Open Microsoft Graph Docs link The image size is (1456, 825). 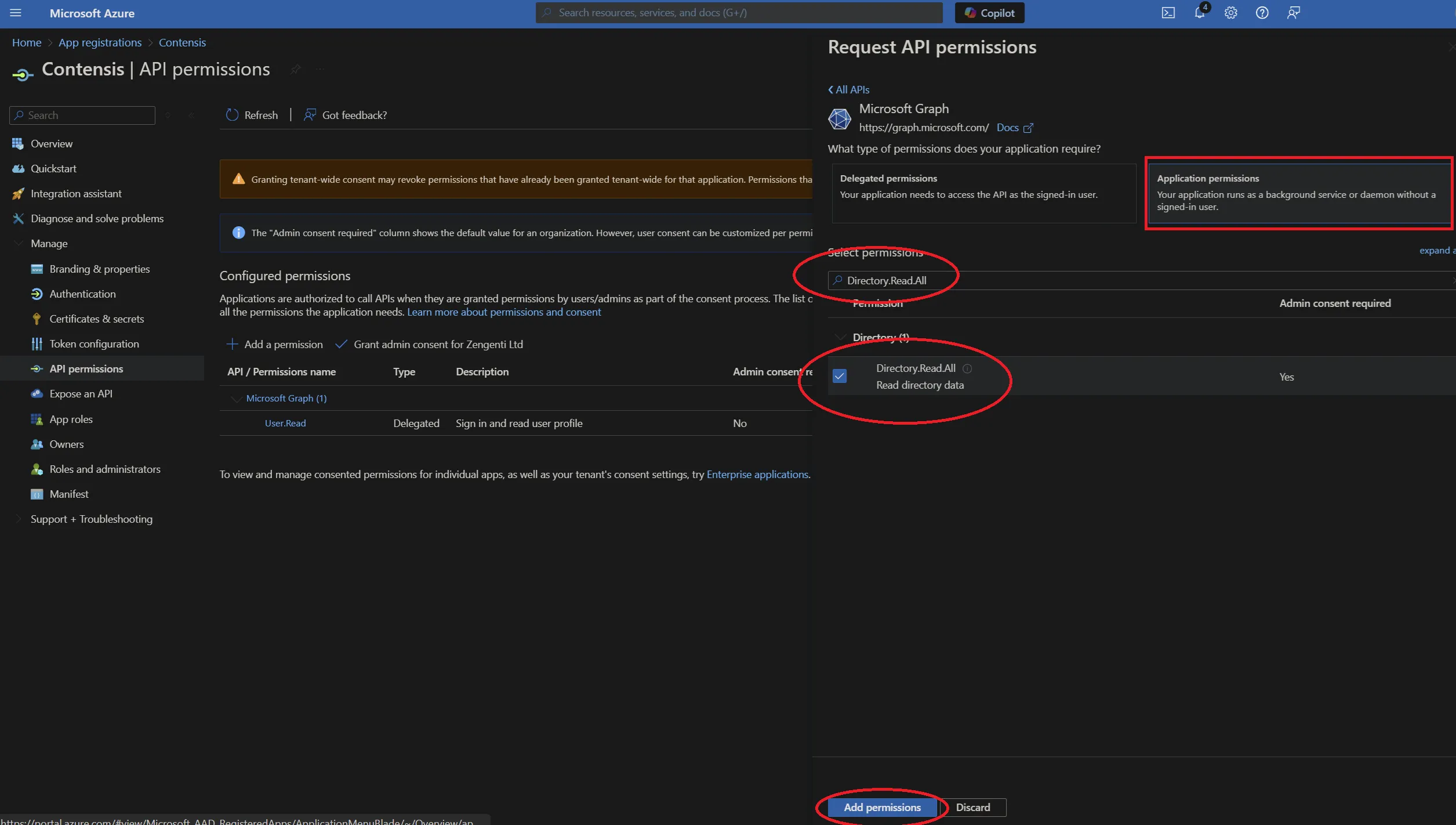click(1015, 128)
